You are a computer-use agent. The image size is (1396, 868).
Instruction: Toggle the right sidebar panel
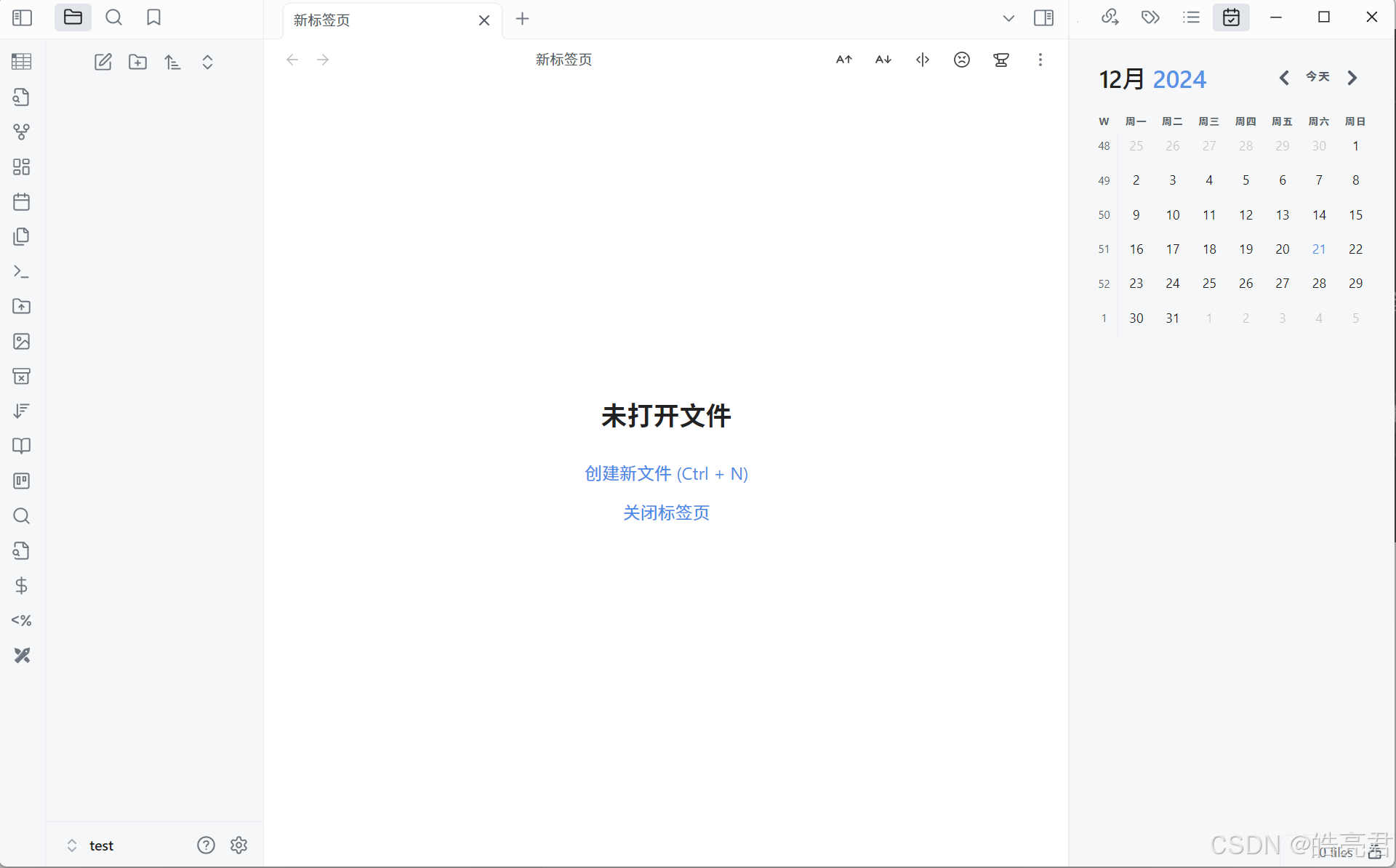[1043, 18]
